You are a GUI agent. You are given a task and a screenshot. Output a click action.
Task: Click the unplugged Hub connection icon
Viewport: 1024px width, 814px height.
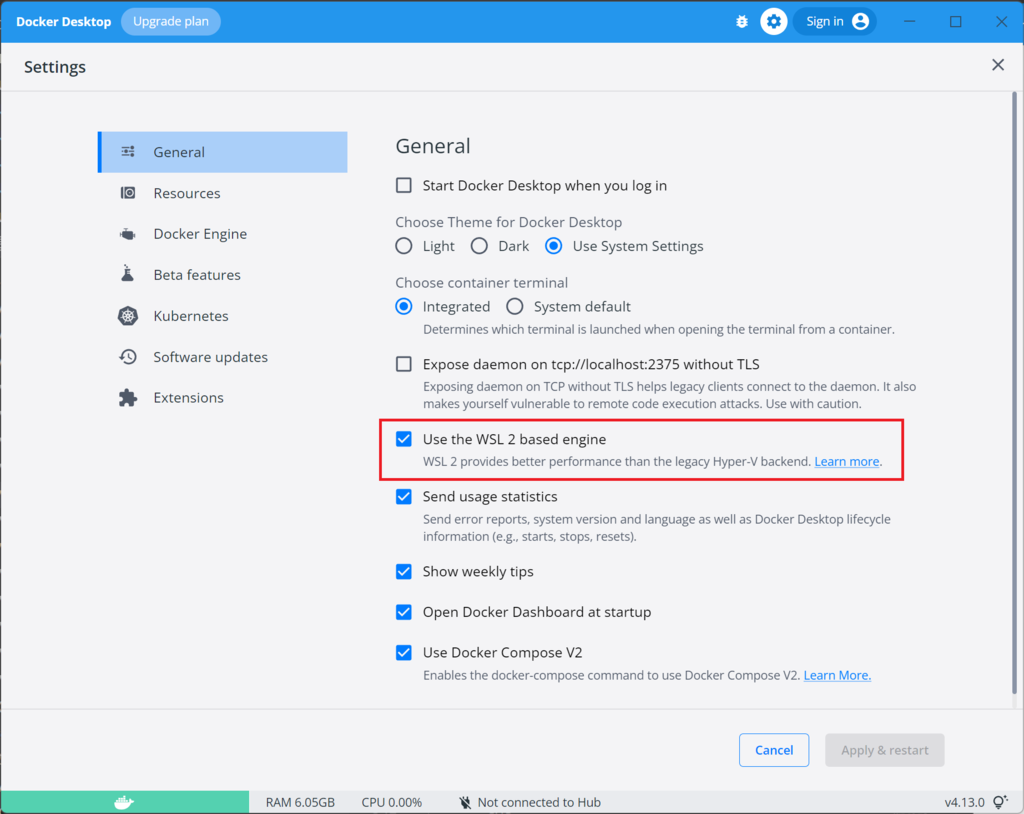pyautogui.click(x=465, y=802)
